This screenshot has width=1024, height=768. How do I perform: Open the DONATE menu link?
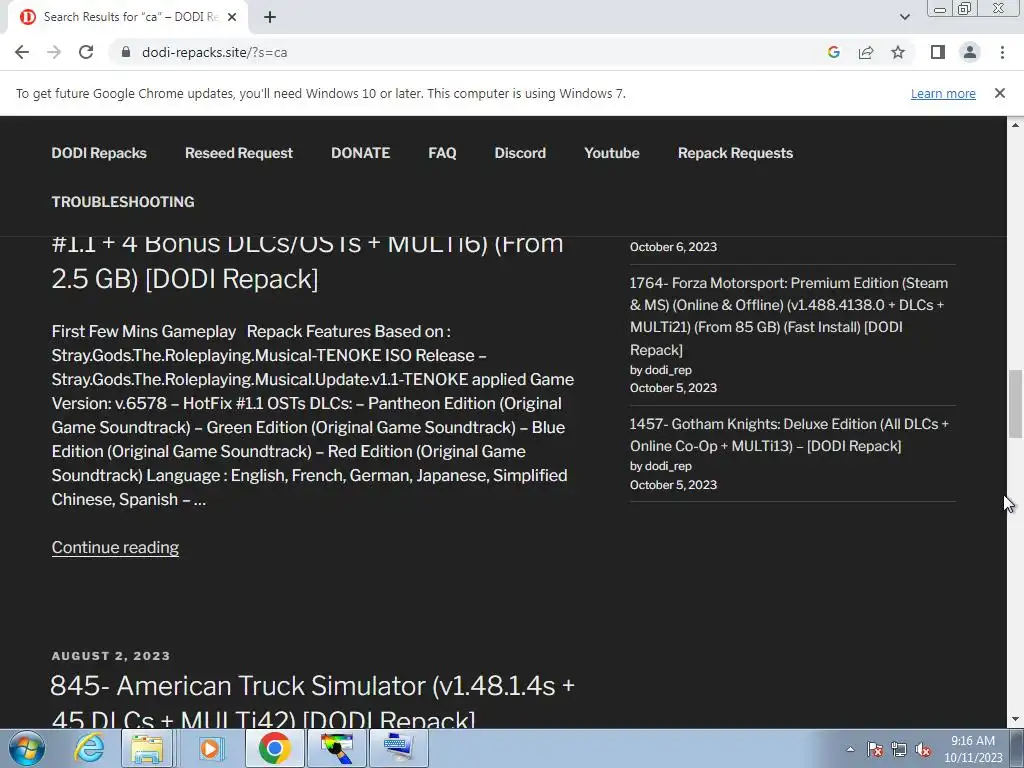tap(360, 153)
